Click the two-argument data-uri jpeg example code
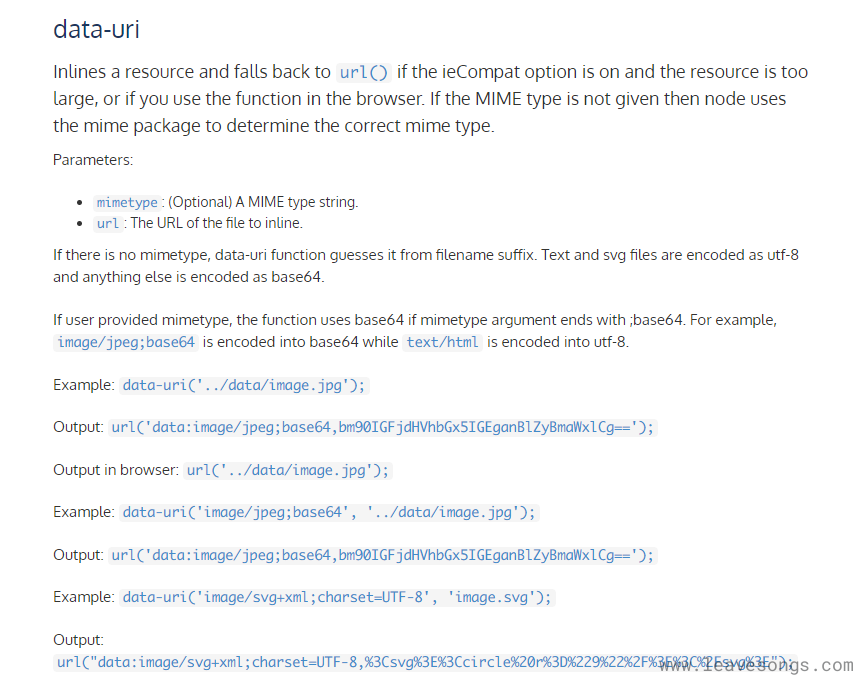Screen dimensions: 863x685 (x=329, y=512)
